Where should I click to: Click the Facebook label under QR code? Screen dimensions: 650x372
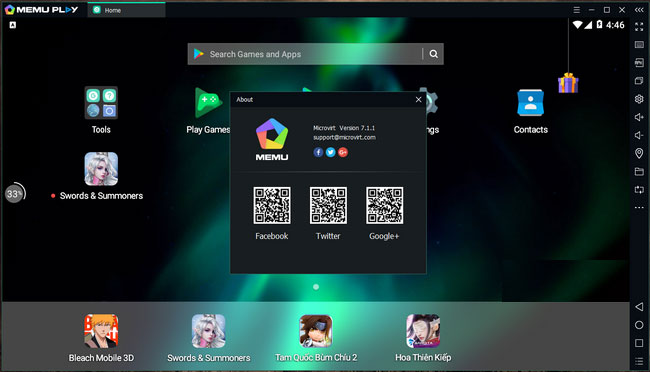[x=272, y=236]
